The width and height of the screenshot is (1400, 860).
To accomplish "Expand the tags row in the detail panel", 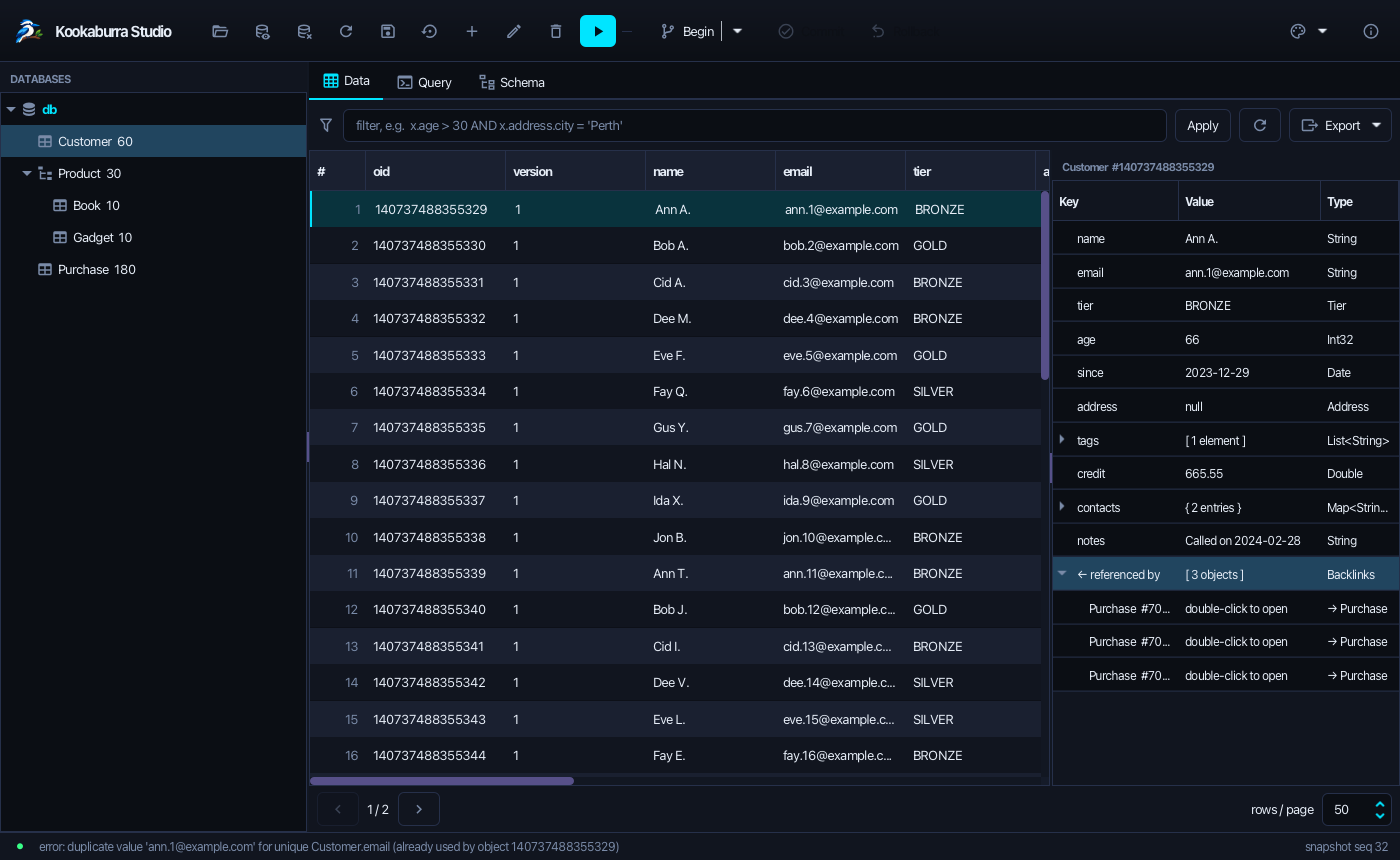I will [1062, 439].
